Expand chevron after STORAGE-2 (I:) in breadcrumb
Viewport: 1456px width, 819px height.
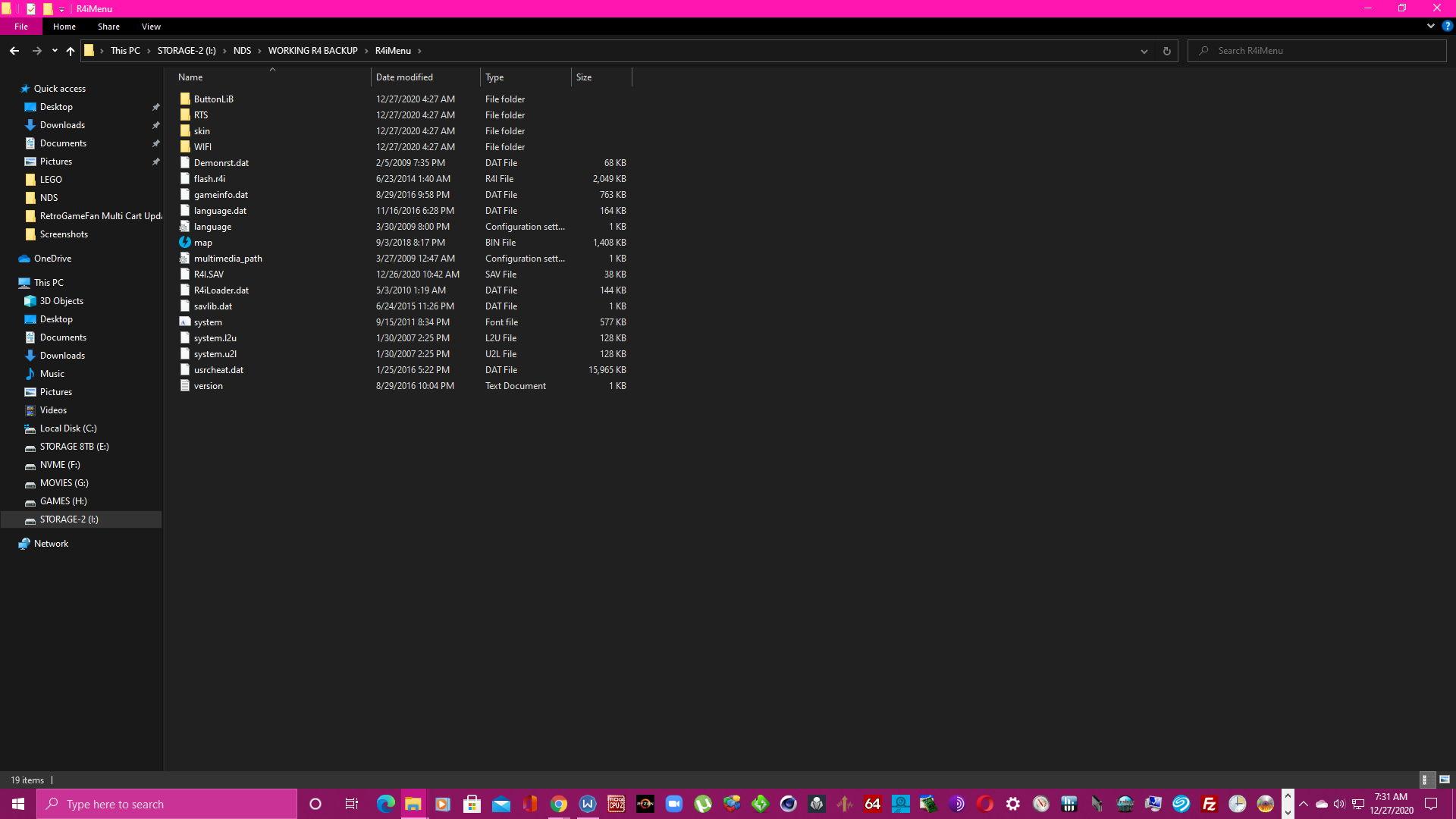pyautogui.click(x=224, y=51)
